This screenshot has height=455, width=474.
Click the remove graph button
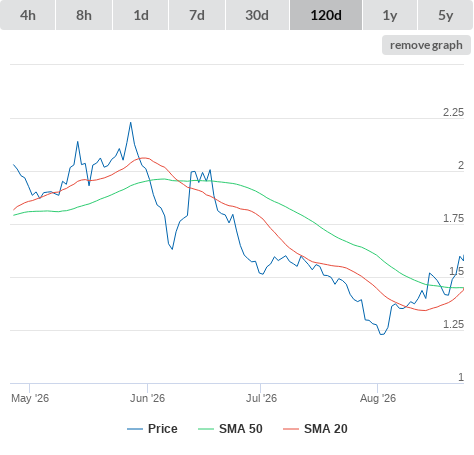pos(426,45)
